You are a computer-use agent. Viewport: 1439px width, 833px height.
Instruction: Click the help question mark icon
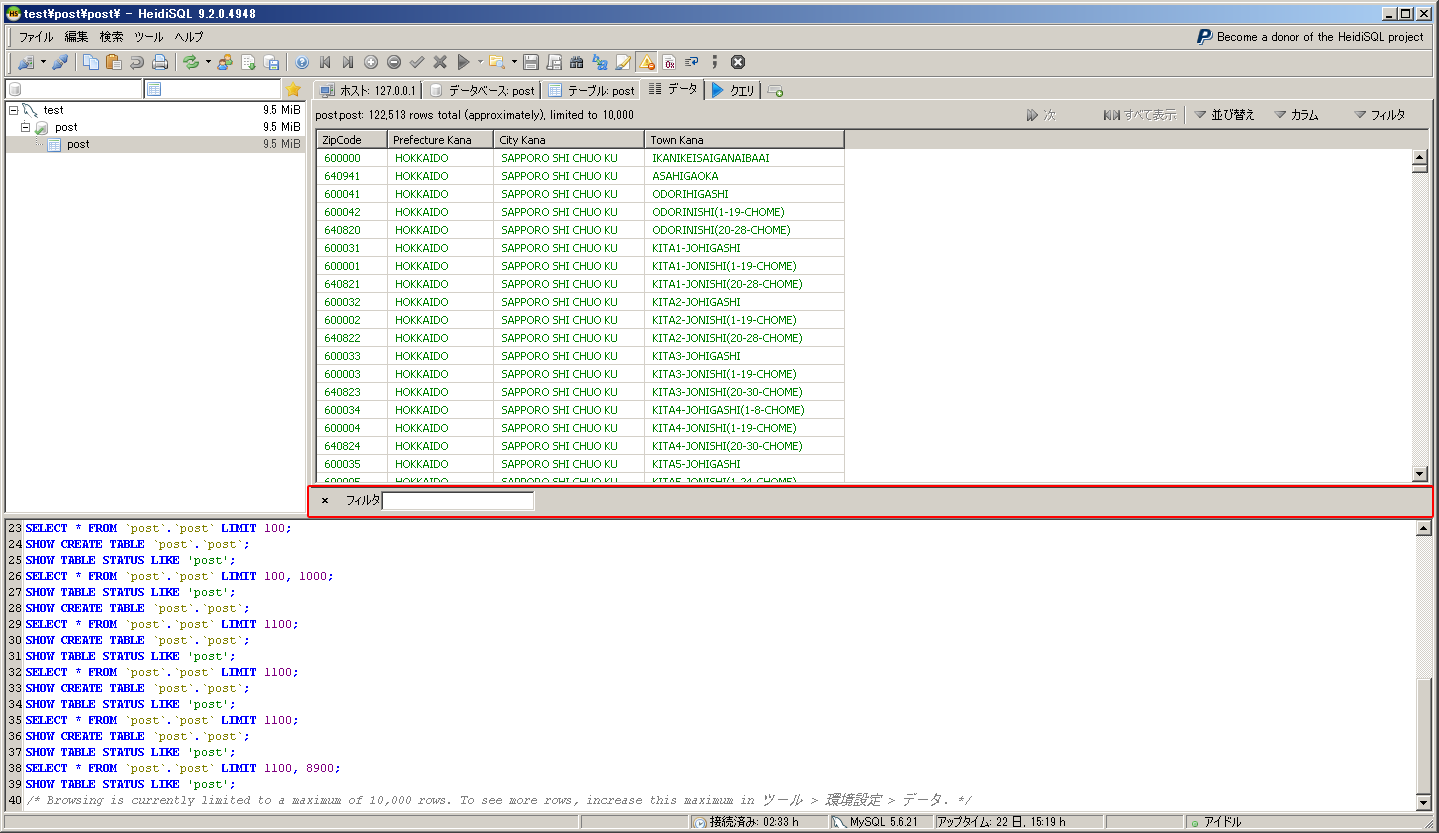coord(302,62)
